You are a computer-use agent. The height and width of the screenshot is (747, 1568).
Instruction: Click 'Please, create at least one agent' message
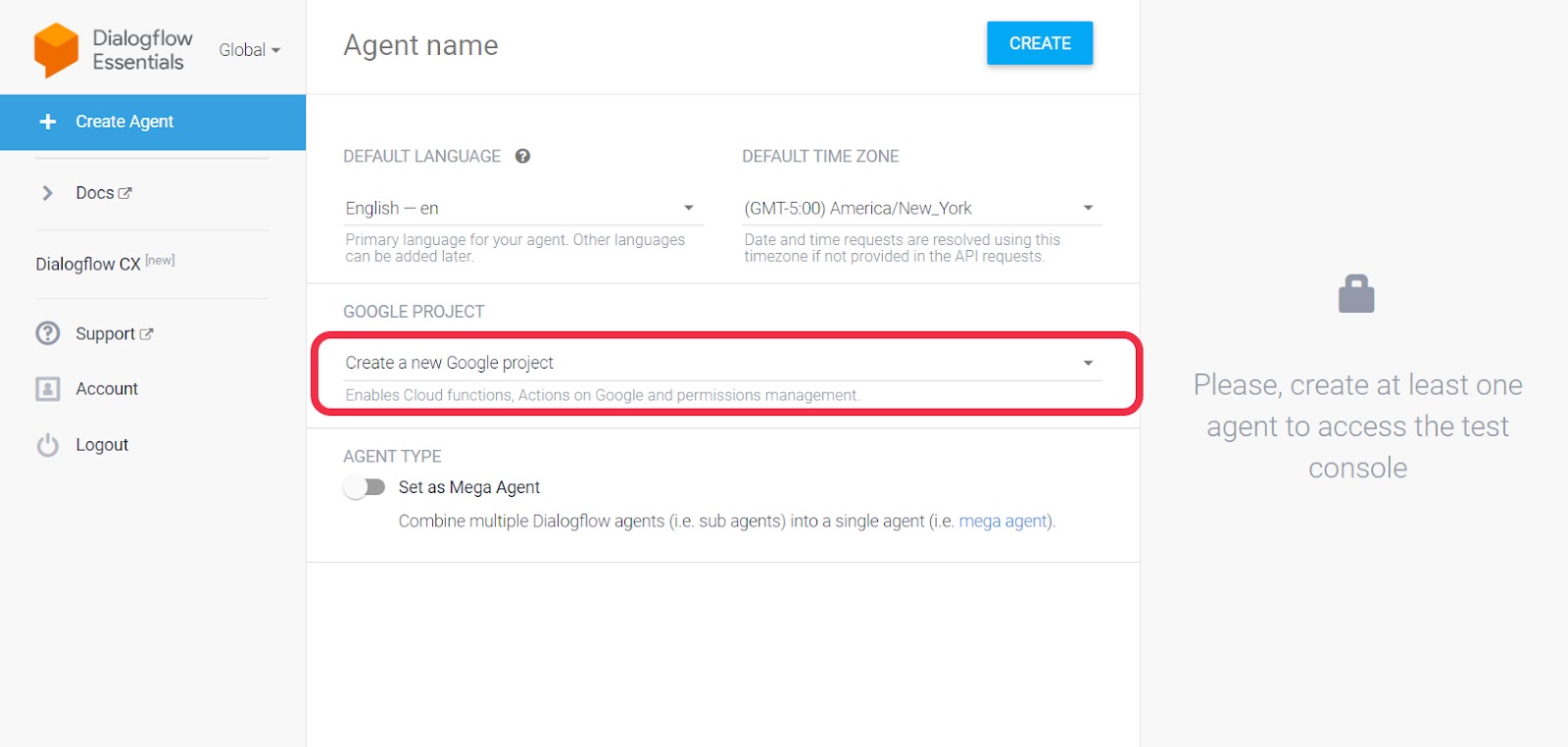1357,426
